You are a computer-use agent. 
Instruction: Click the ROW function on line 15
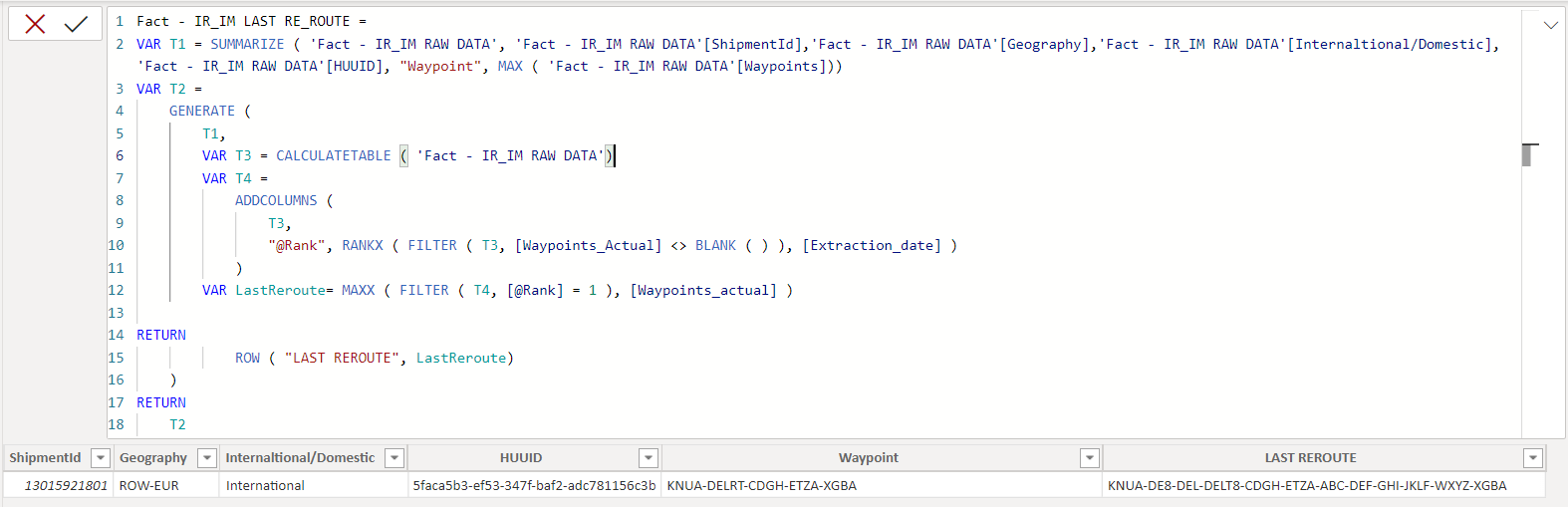(247, 358)
